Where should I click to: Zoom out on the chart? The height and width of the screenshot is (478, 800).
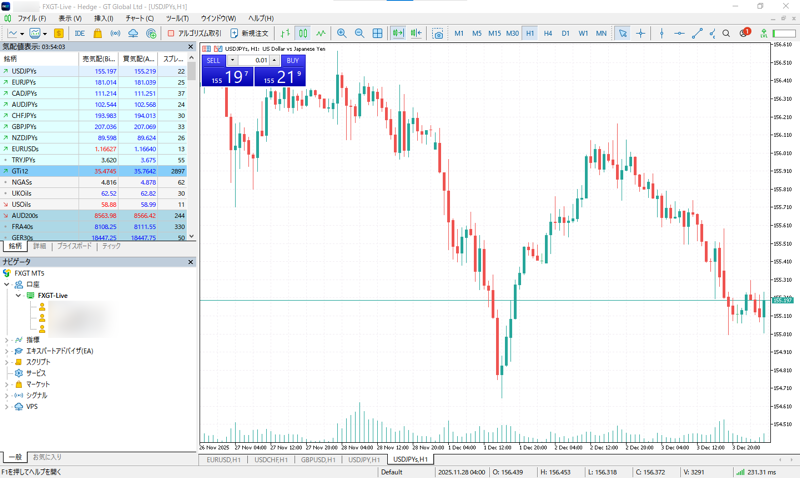(x=359, y=33)
